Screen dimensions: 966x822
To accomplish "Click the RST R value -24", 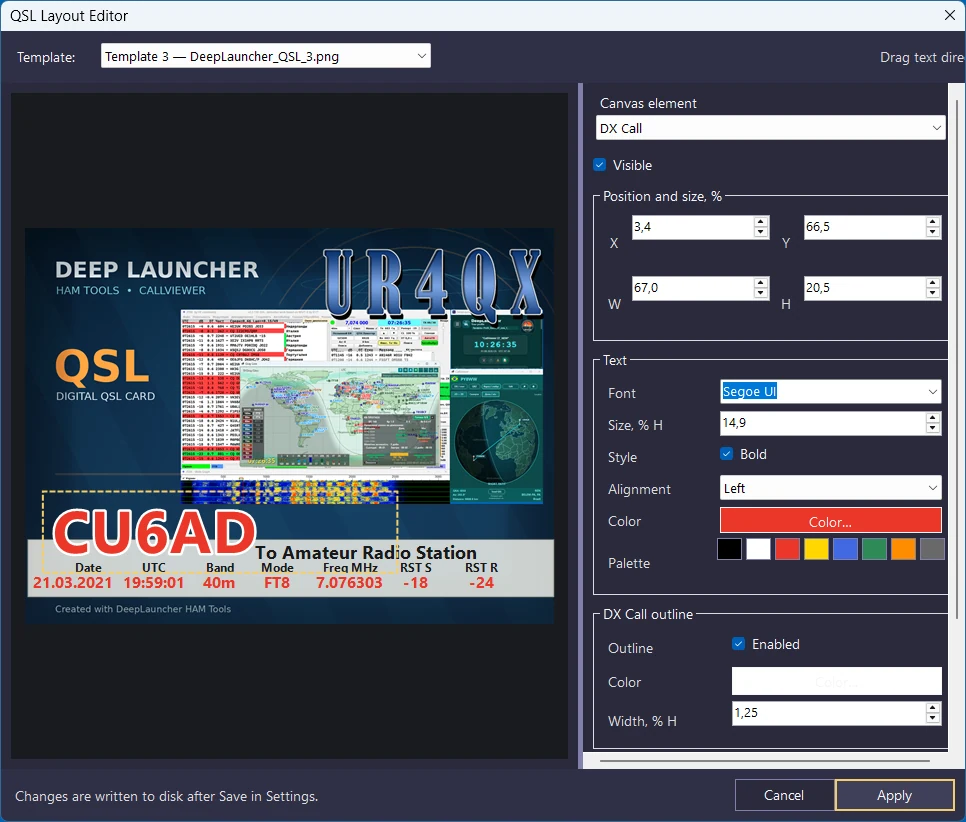I will 481,583.
